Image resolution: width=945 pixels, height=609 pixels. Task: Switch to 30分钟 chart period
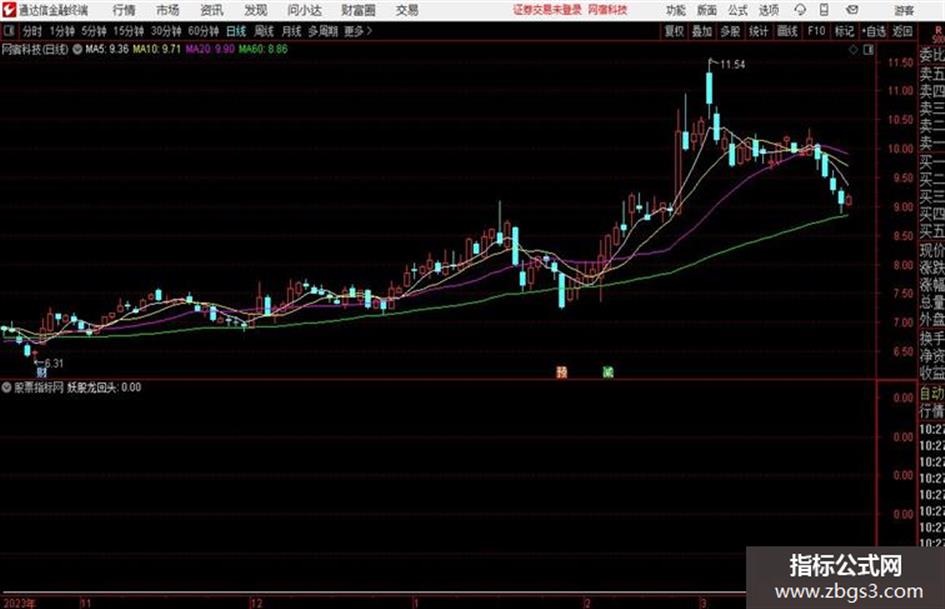166,31
